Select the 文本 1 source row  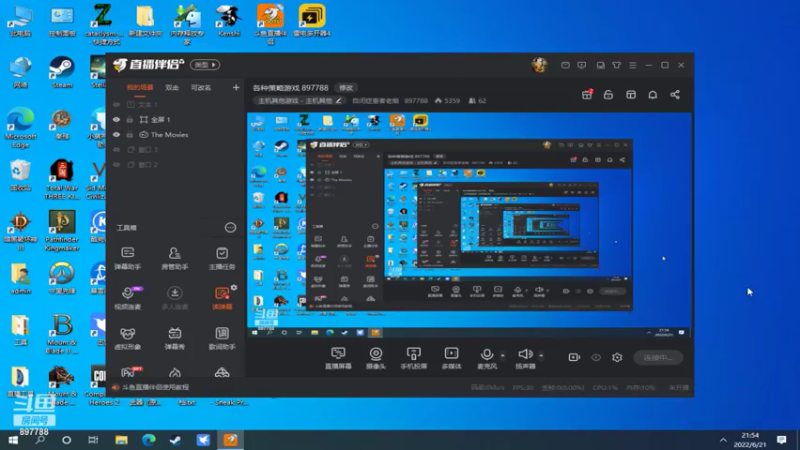tap(176, 105)
